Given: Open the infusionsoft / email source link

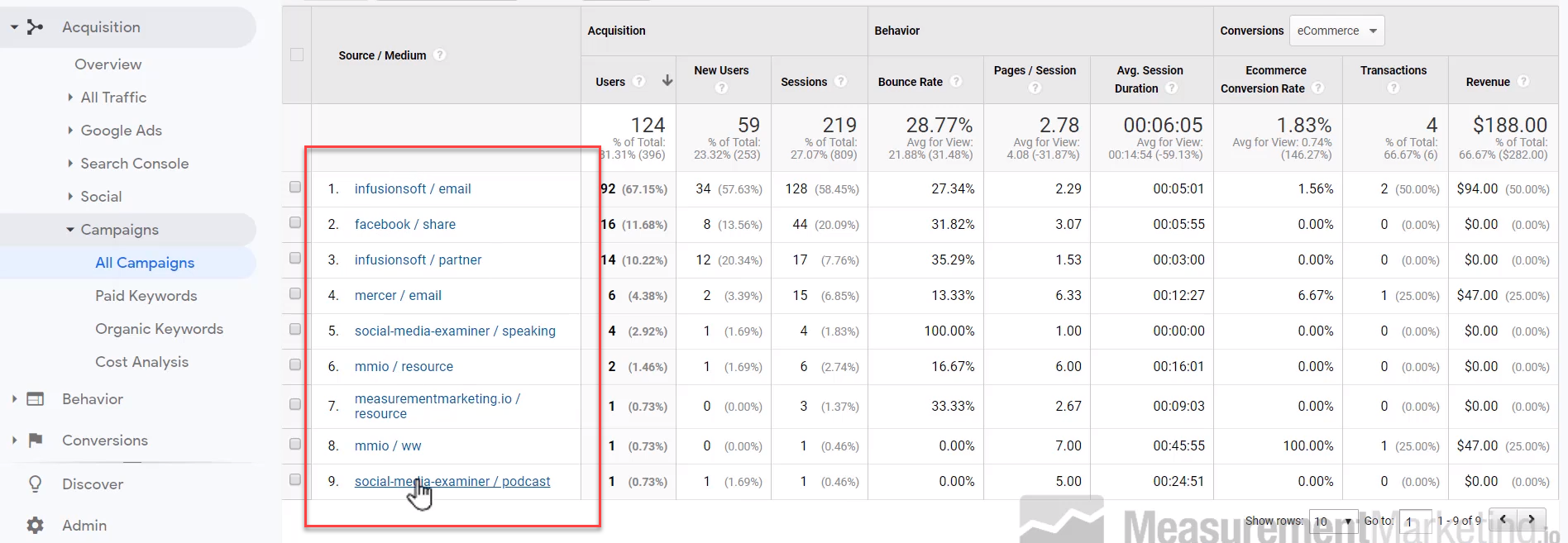Looking at the screenshot, I should (413, 188).
